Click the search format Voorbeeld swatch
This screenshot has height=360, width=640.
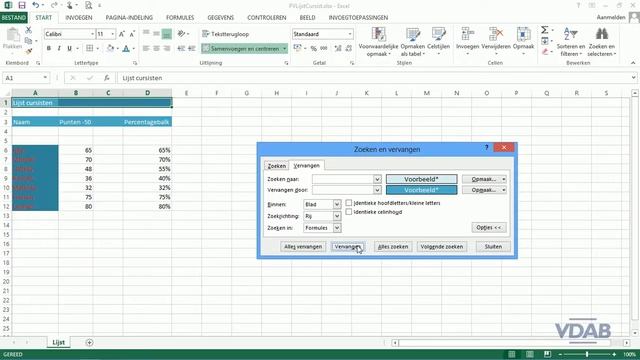pos(421,179)
